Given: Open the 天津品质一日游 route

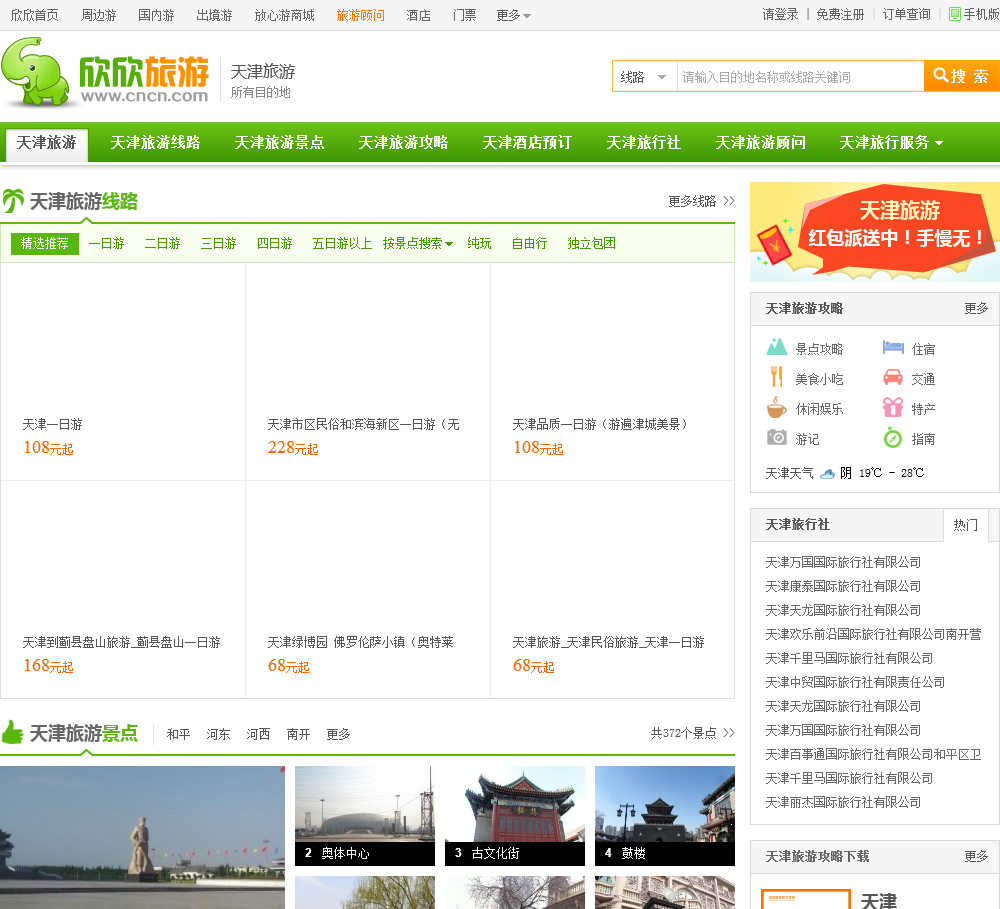Looking at the screenshot, I should [600, 425].
